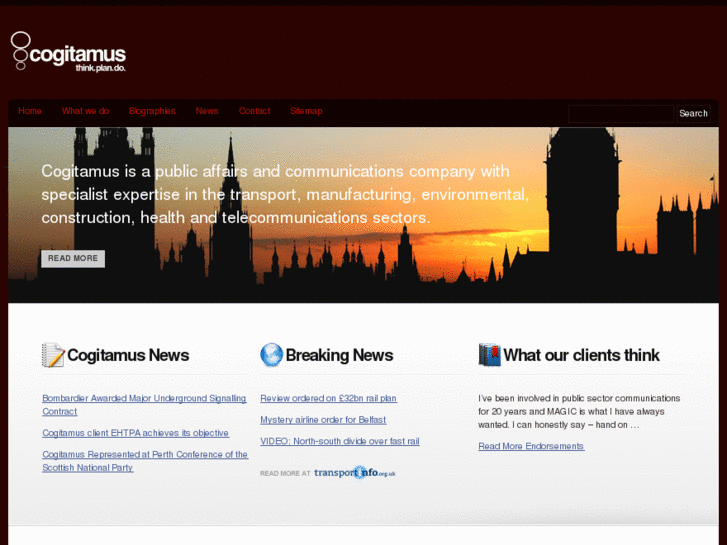Open Bombardier Awarded Major Underground Signalling Contract
The height and width of the screenshot is (545, 727).
pos(144,405)
